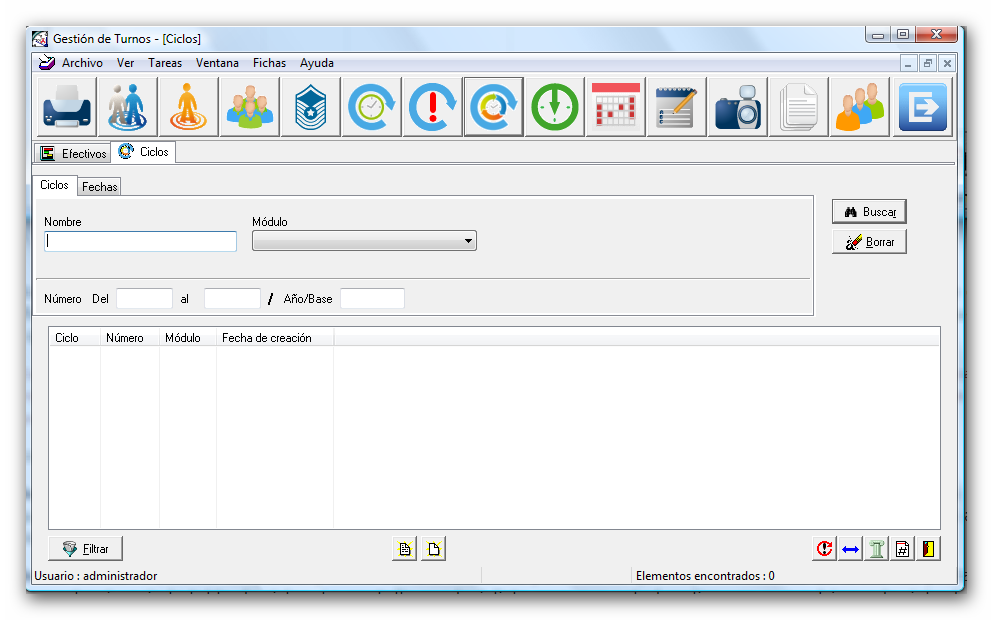Open the military rank insignia tool
Image resolution: width=993 pixels, height=620 pixels.
tap(310, 107)
